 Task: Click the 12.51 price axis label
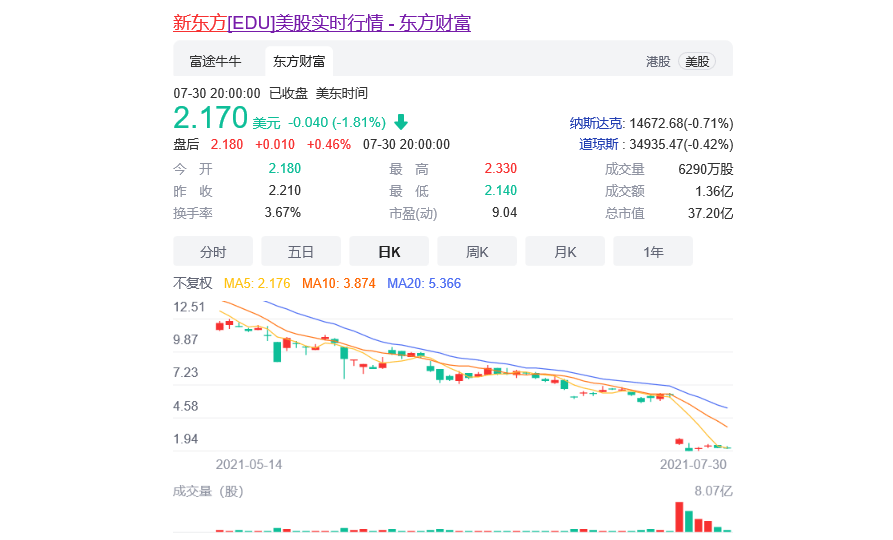point(189,307)
